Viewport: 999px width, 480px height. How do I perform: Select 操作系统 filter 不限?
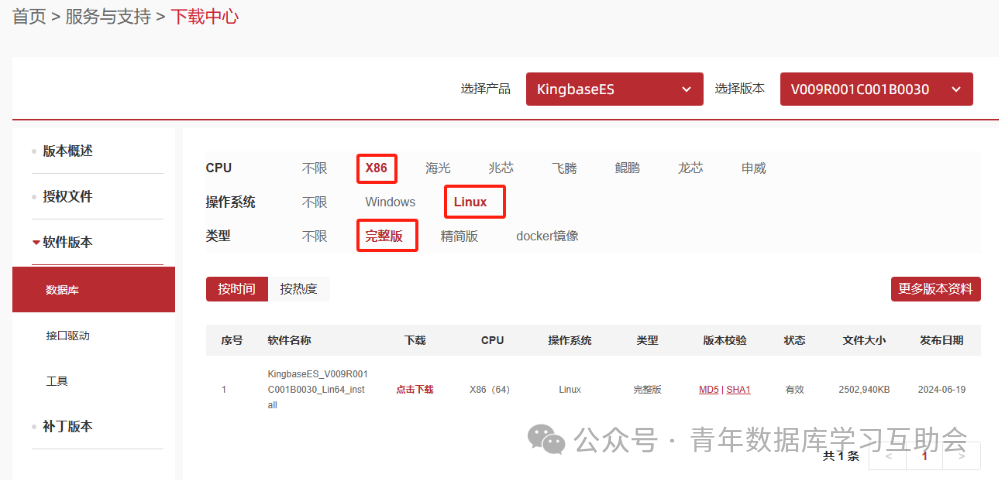[x=314, y=202]
